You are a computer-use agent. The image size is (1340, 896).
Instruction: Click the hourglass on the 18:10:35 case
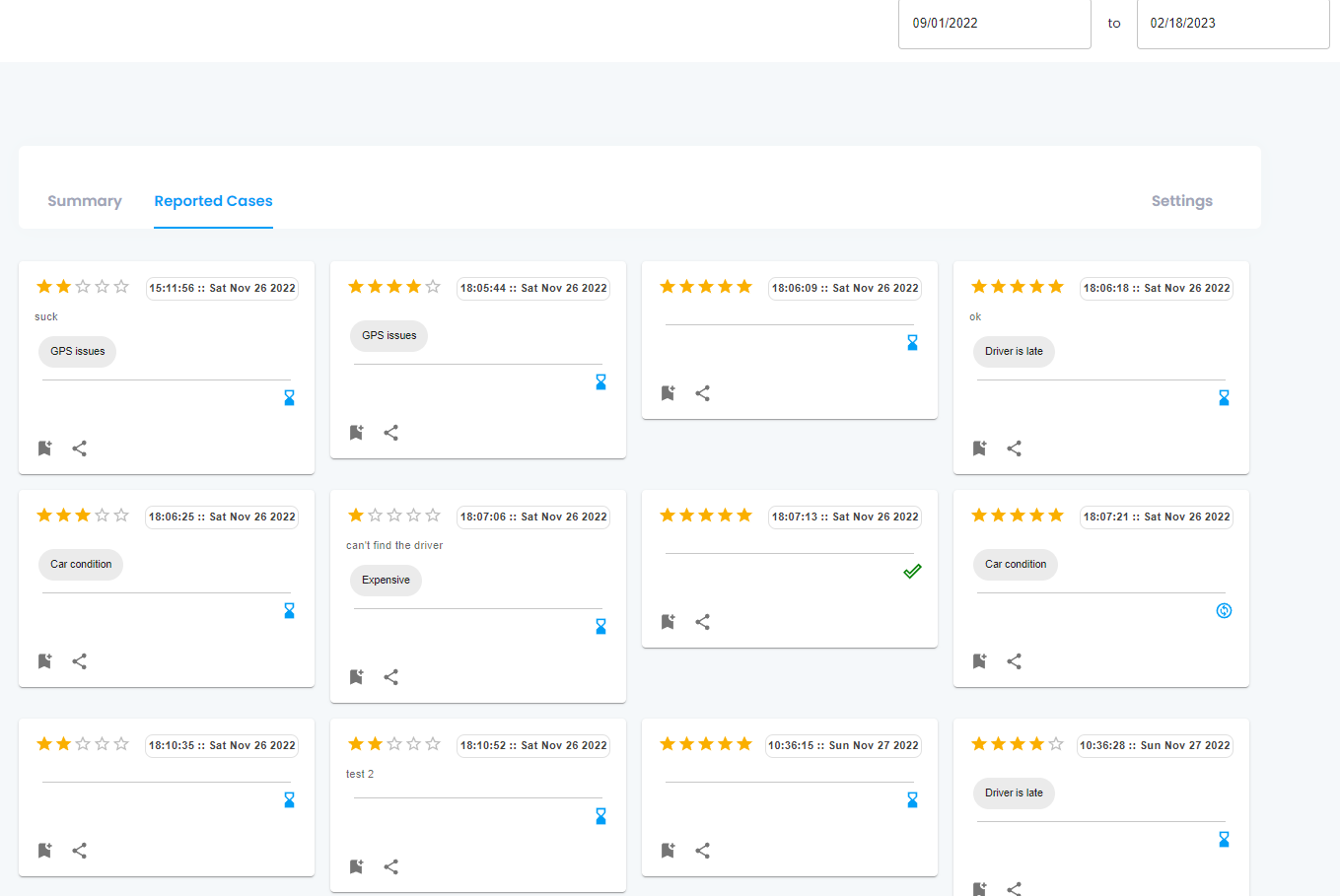coord(289,800)
